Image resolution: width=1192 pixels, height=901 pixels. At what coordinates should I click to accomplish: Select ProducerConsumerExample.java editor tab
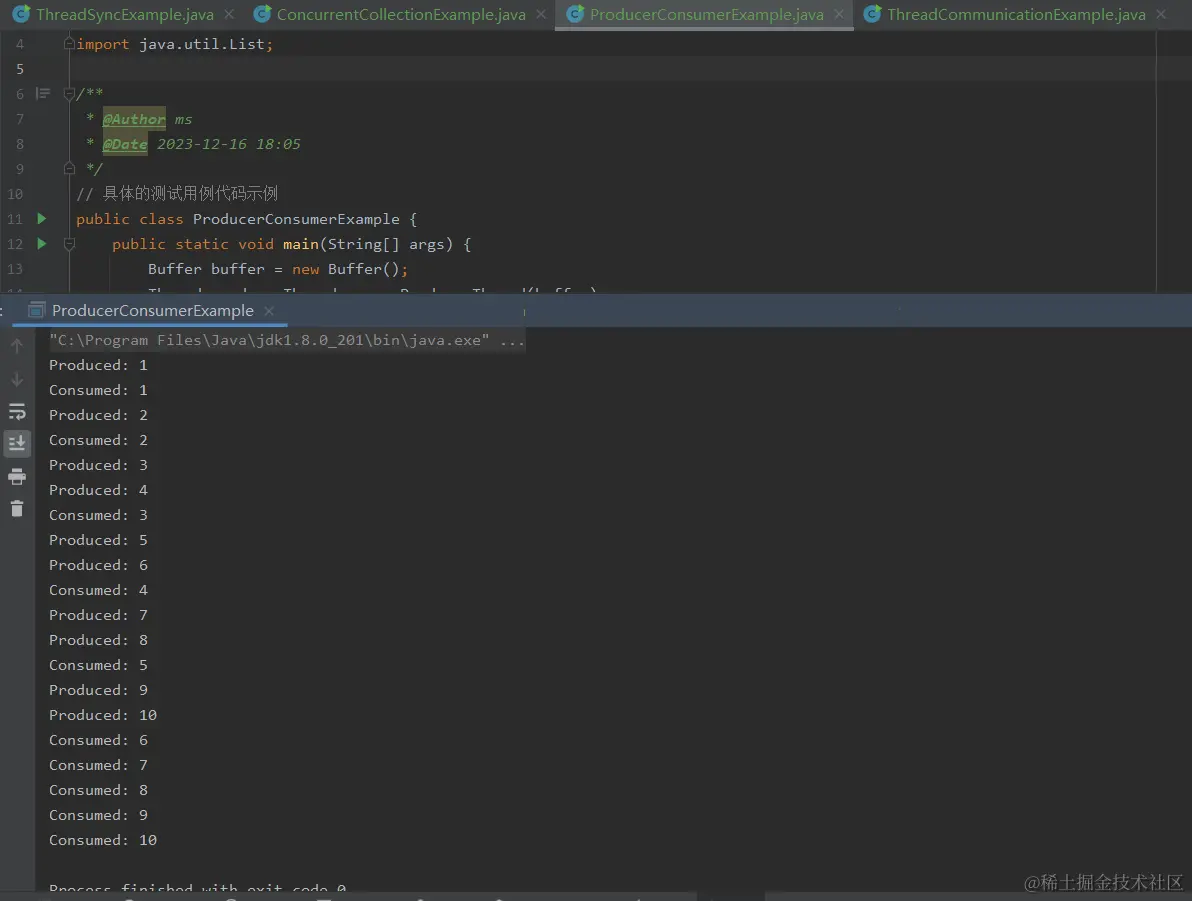[706, 14]
